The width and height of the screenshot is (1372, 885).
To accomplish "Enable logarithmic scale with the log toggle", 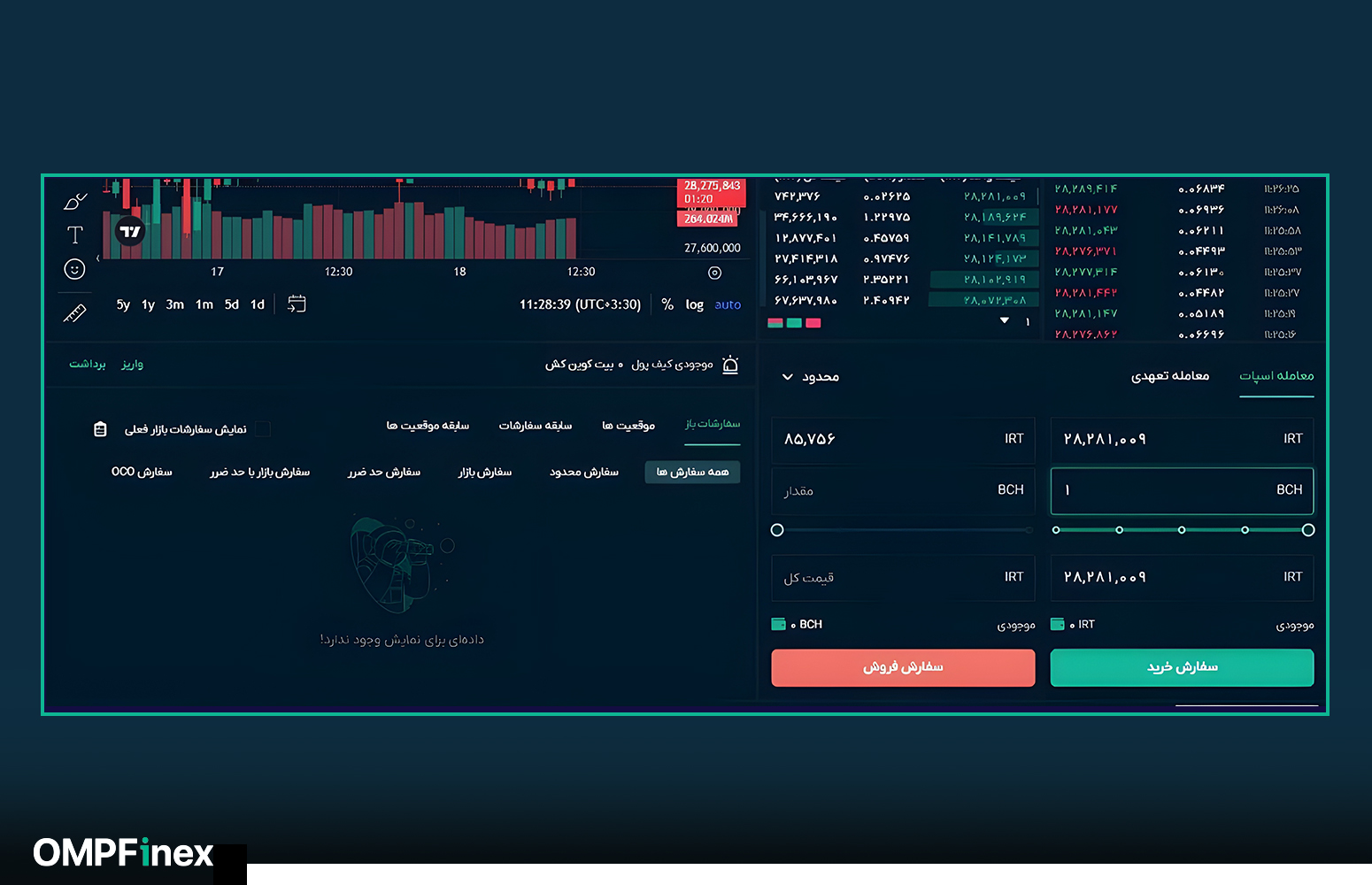I will 694,304.
